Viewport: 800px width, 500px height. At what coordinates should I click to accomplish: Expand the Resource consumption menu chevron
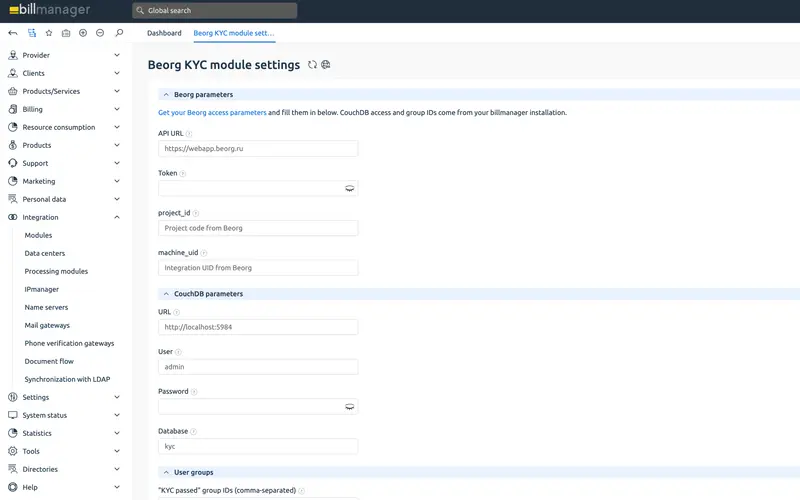(x=117, y=127)
